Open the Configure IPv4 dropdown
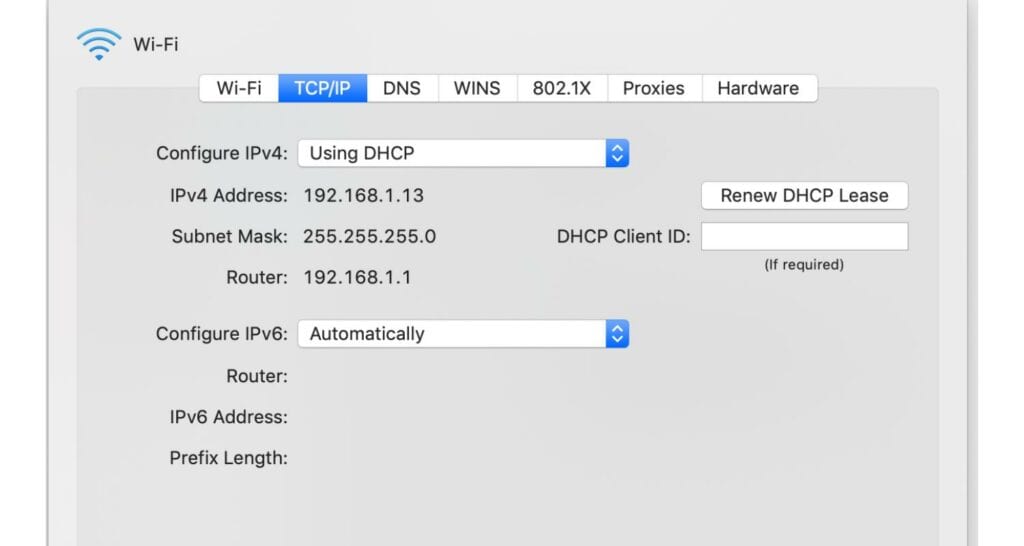The image size is (1024, 546). point(463,153)
